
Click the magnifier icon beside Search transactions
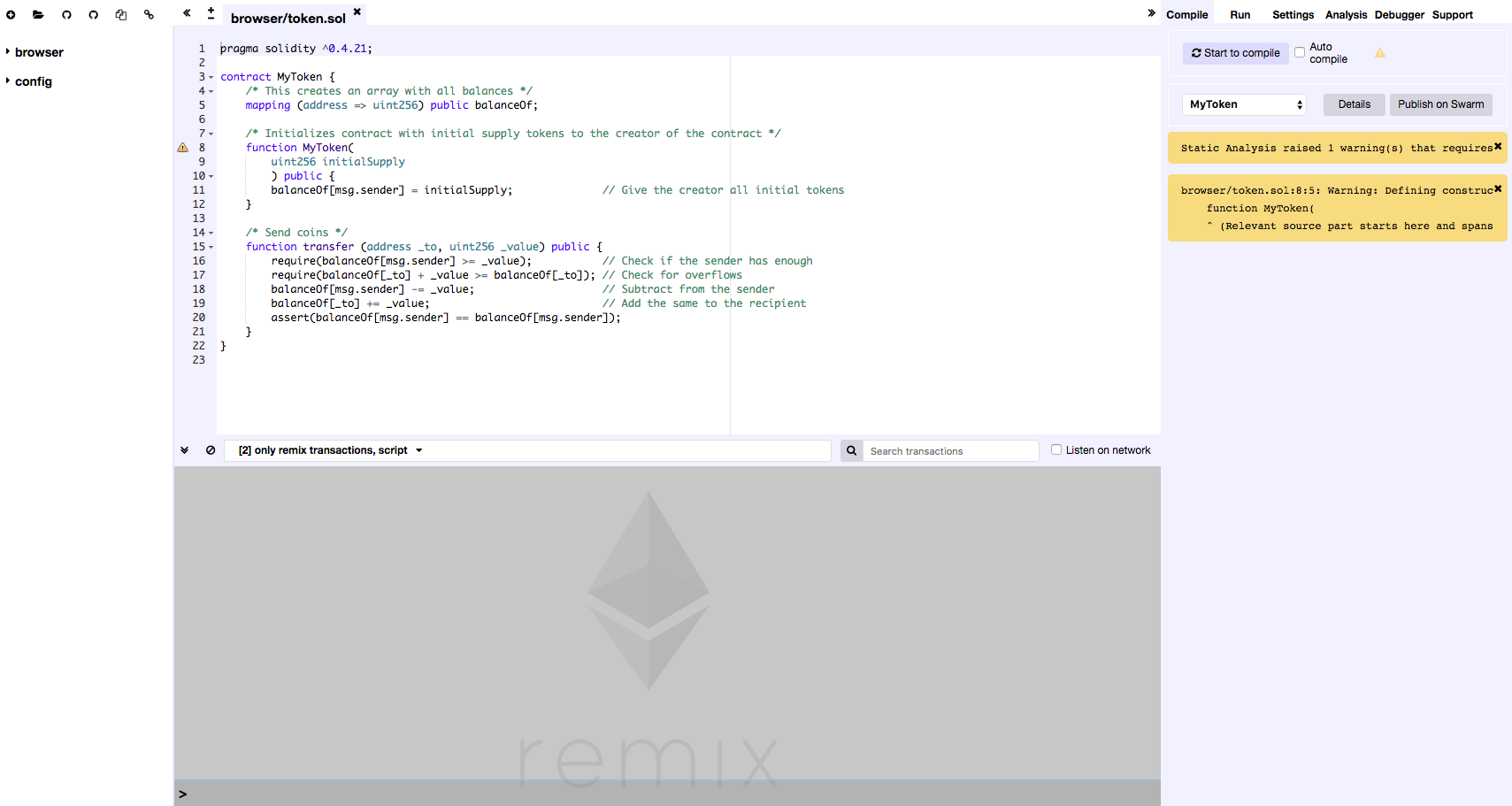851,450
